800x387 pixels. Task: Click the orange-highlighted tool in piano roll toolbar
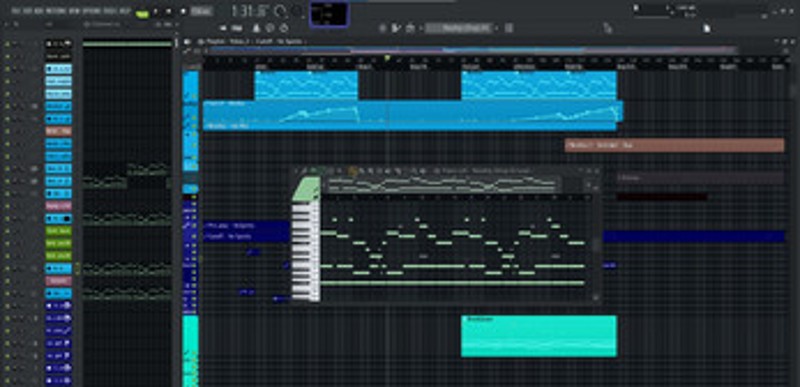(x=352, y=171)
